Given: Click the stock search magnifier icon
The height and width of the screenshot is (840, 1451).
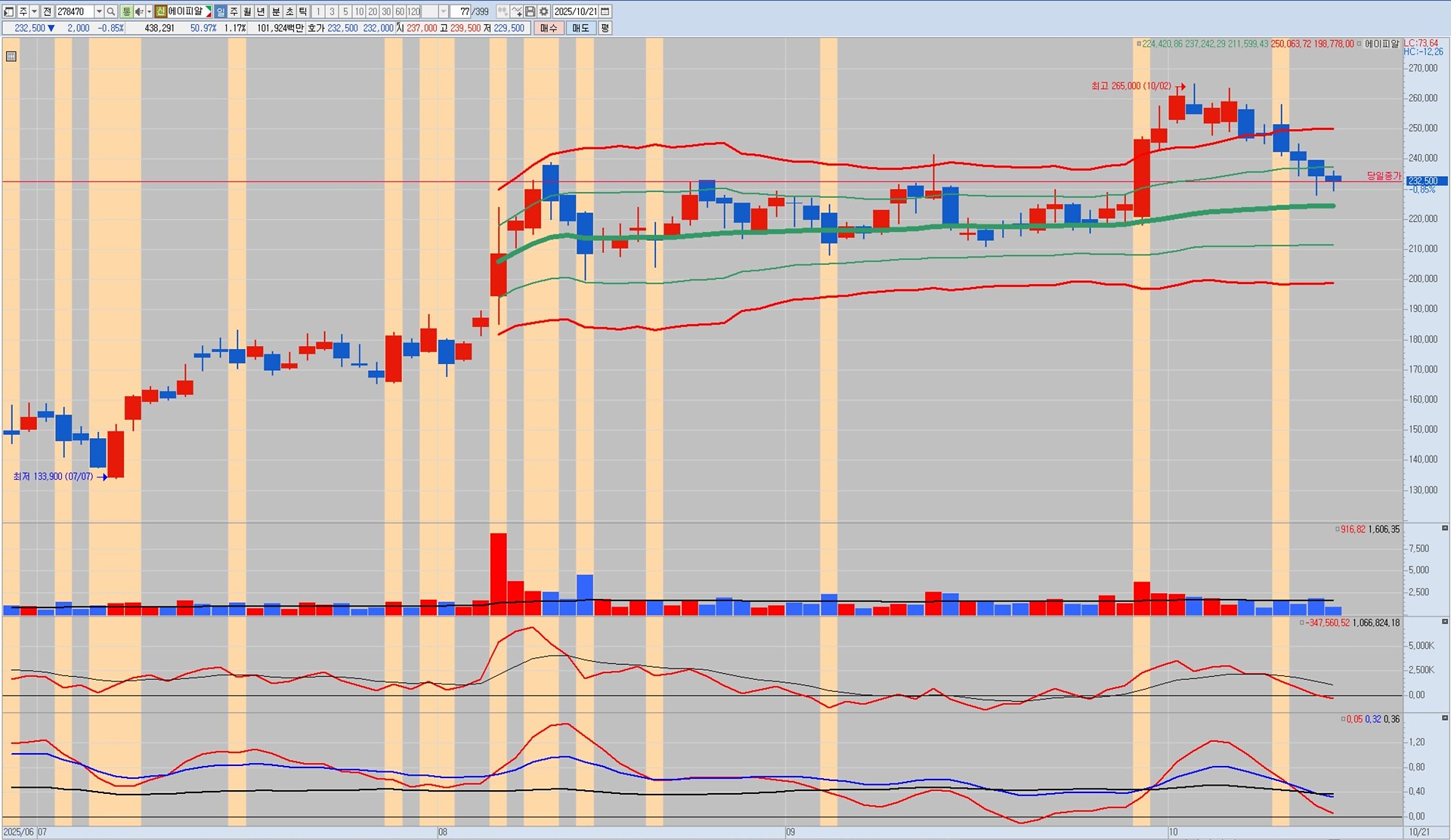Looking at the screenshot, I should coord(110,12).
